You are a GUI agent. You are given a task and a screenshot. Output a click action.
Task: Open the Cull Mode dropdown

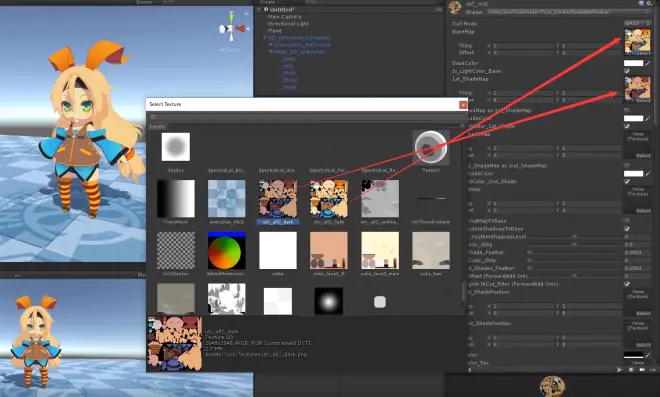click(637, 24)
